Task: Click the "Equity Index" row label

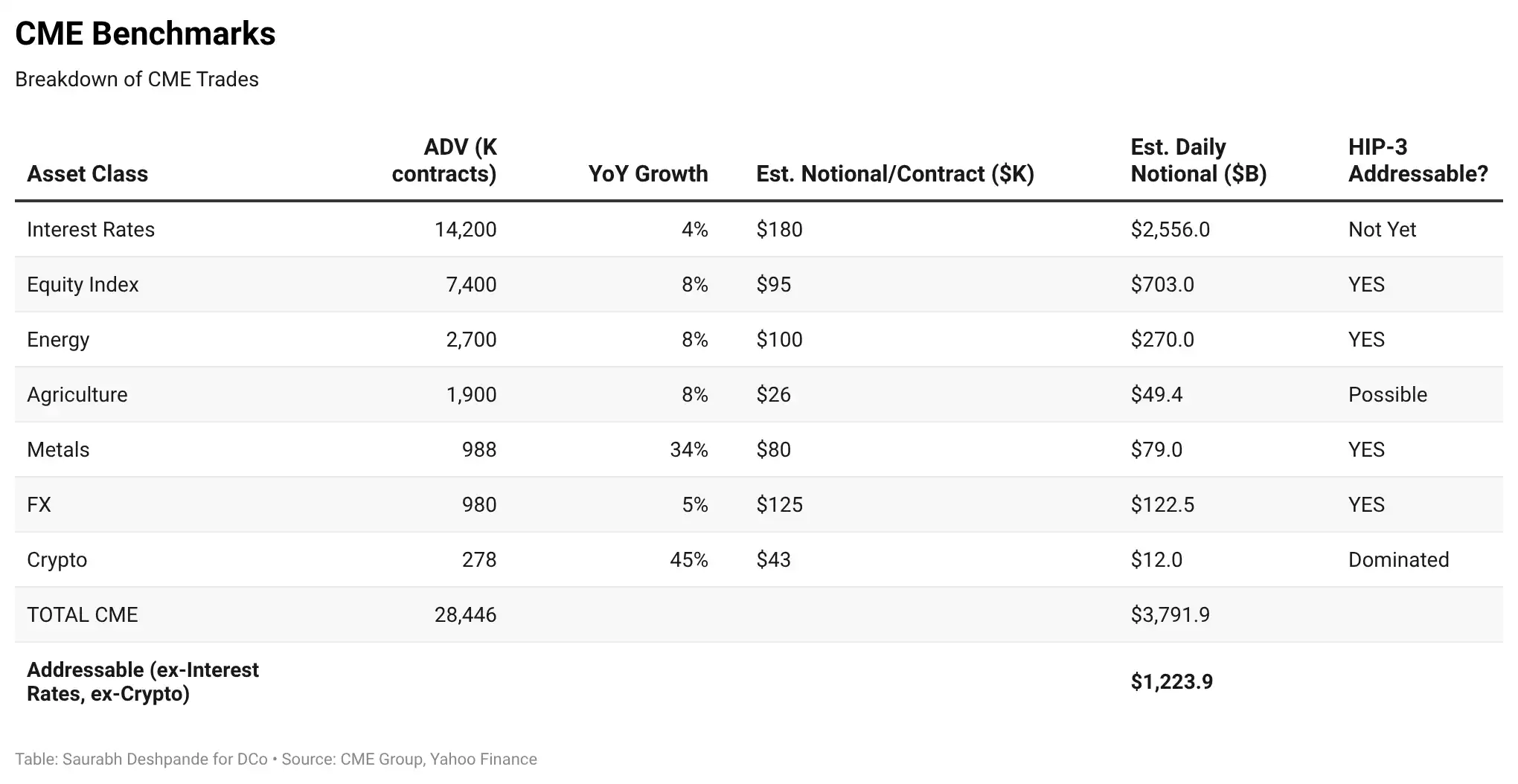Action: (83, 284)
